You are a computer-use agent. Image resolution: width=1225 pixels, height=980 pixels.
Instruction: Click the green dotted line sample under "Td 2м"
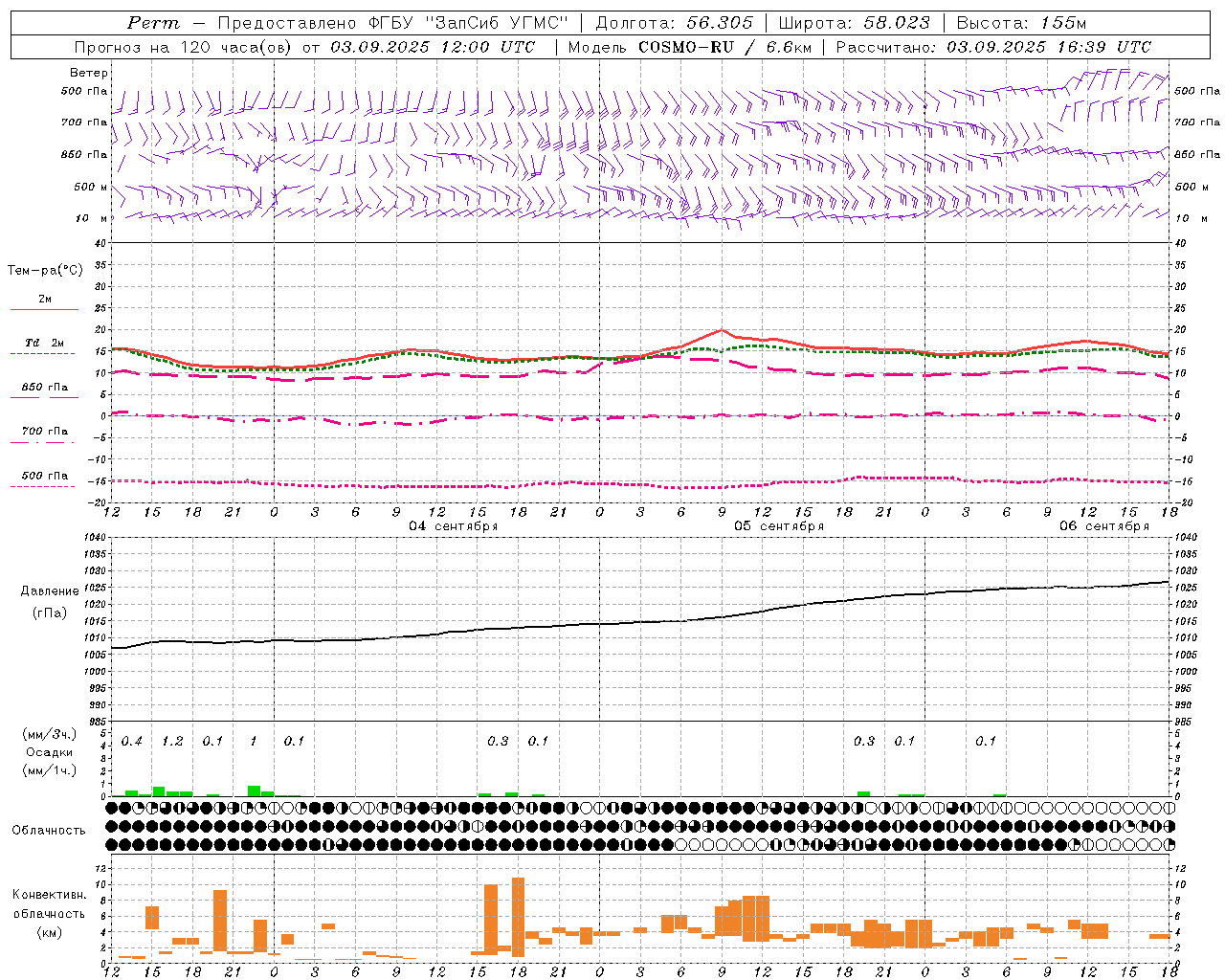[42, 354]
